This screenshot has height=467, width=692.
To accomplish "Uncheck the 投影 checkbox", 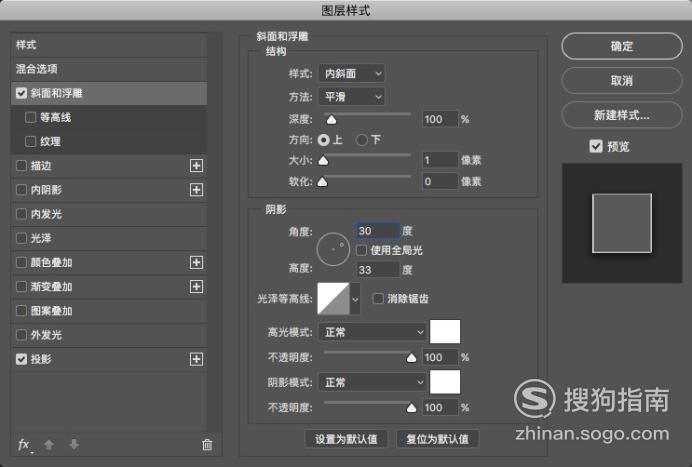I will pyautogui.click(x=21, y=359).
